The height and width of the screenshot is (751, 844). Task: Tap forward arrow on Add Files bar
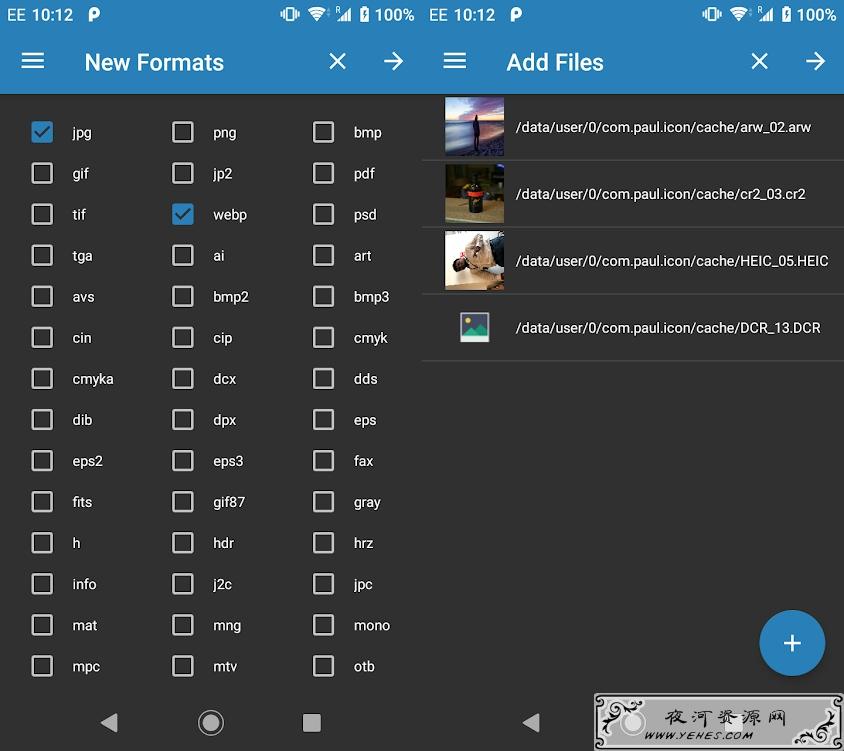815,61
